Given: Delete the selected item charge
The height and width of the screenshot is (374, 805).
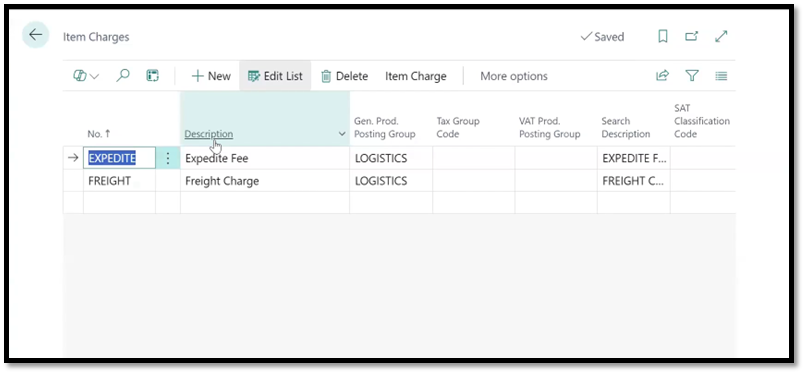Looking at the screenshot, I should [344, 76].
